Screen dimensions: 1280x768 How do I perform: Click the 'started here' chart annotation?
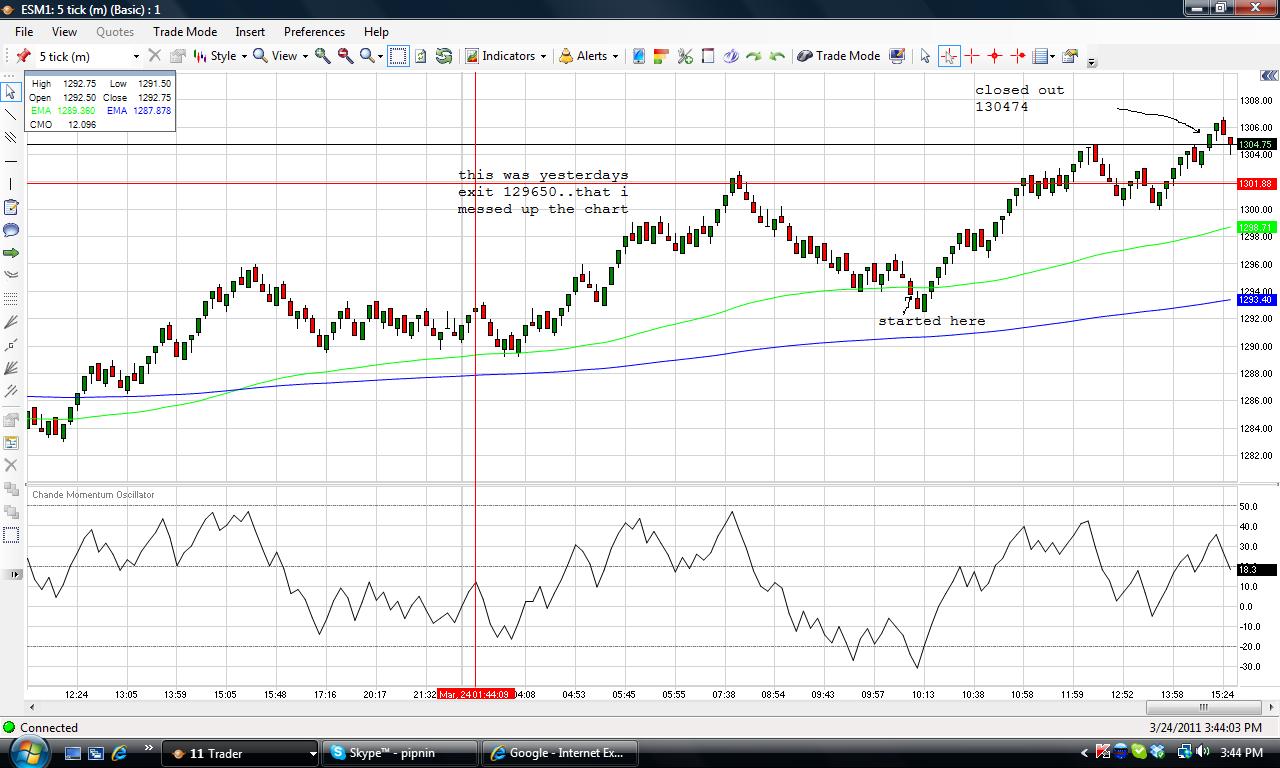(931, 321)
